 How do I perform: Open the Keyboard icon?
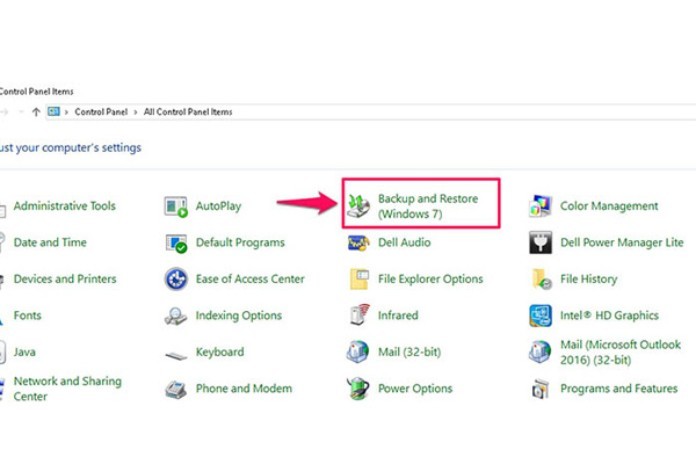[176, 355]
